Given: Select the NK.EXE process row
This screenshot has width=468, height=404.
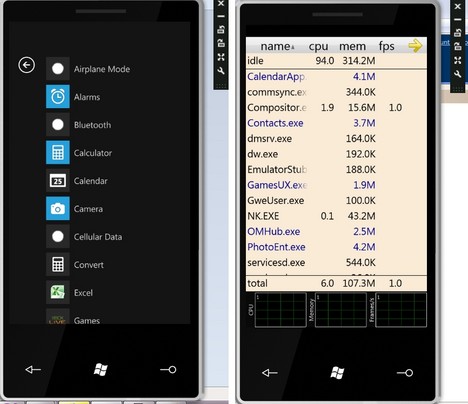Looking at the screenshot, I should pos(336,216).
